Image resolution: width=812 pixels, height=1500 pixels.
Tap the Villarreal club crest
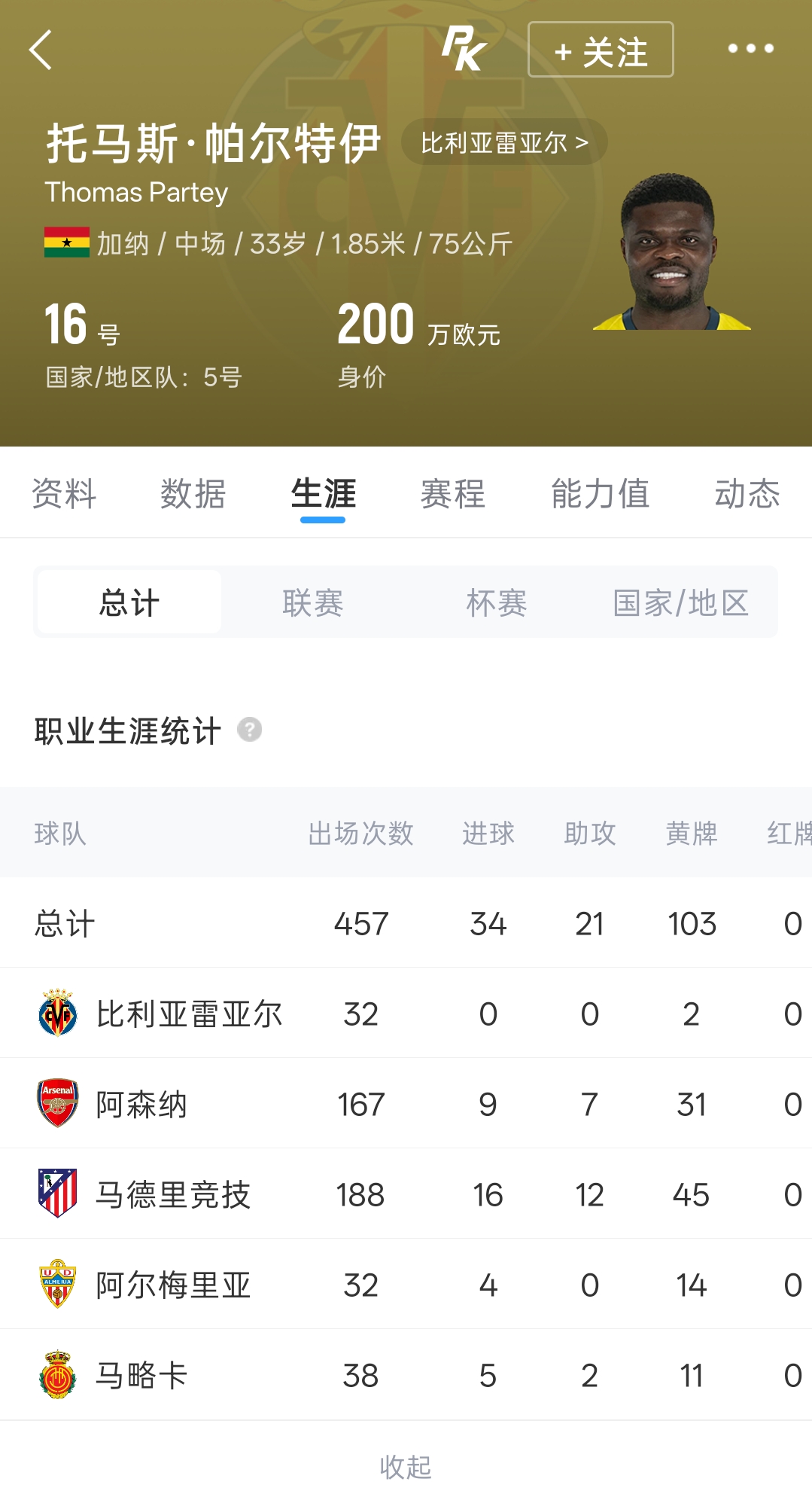(58, 1013)
